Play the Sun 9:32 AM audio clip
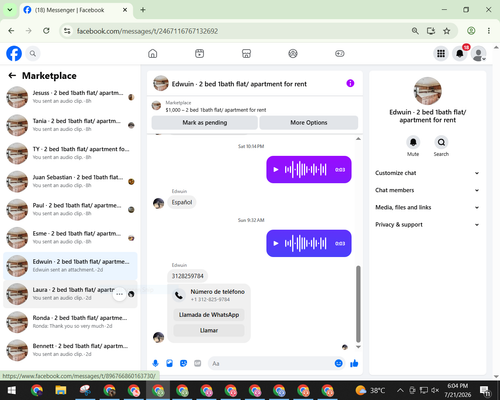The height and width of the screenshot is (400, 500). (276, 243)
